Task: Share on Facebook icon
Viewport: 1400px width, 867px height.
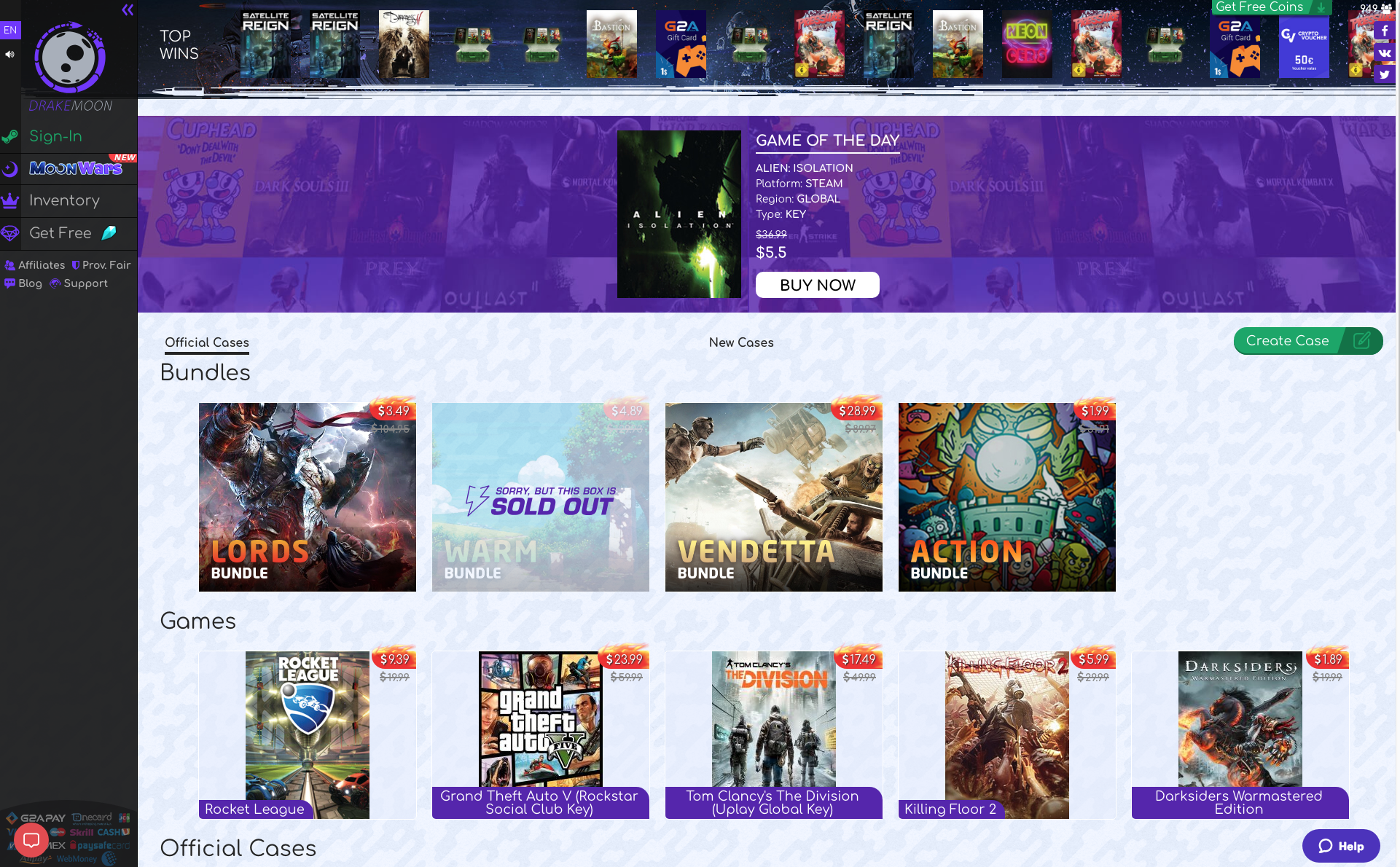Action: pyautogui.click(x=1384, y=31)
